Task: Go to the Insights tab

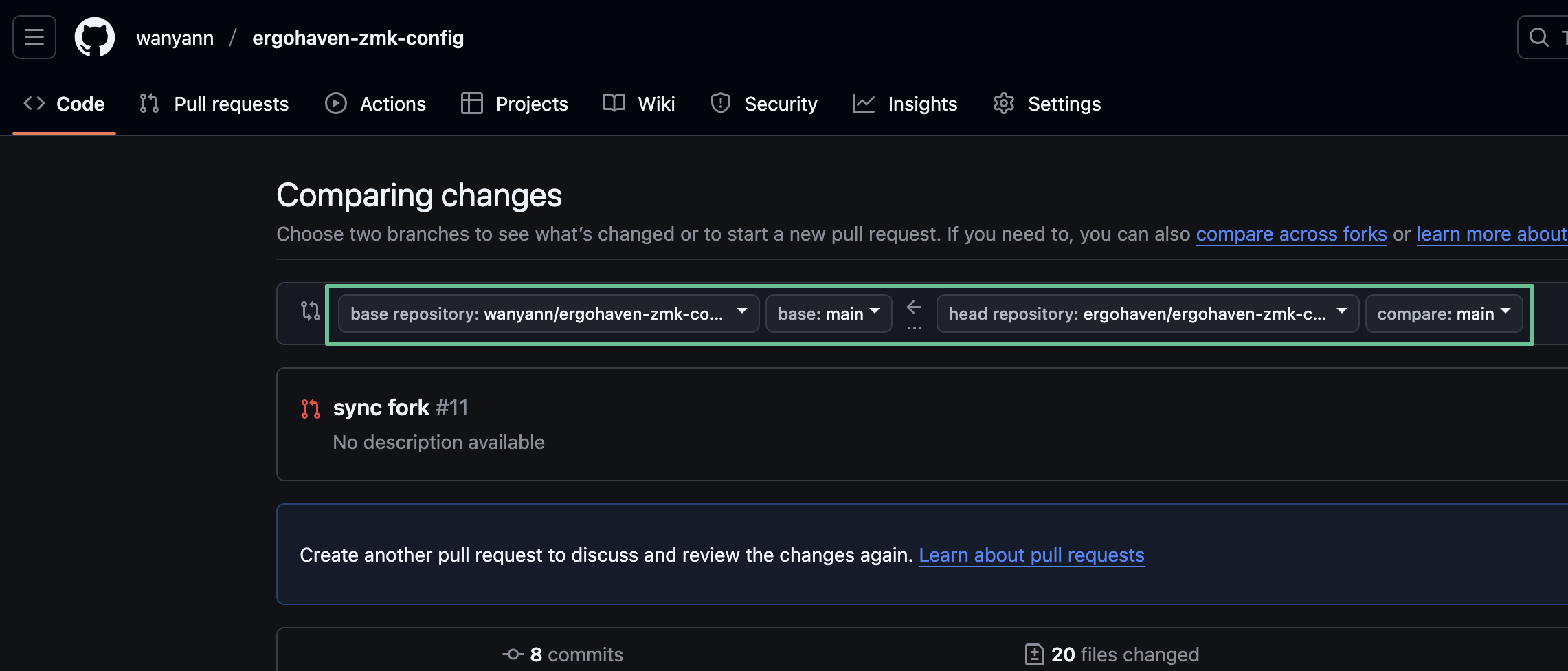Action: point(905,104)
